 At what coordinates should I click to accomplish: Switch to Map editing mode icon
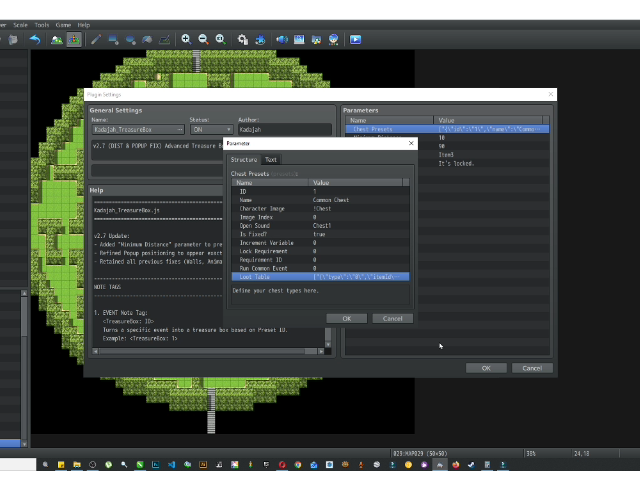click(x=56, y=40)
